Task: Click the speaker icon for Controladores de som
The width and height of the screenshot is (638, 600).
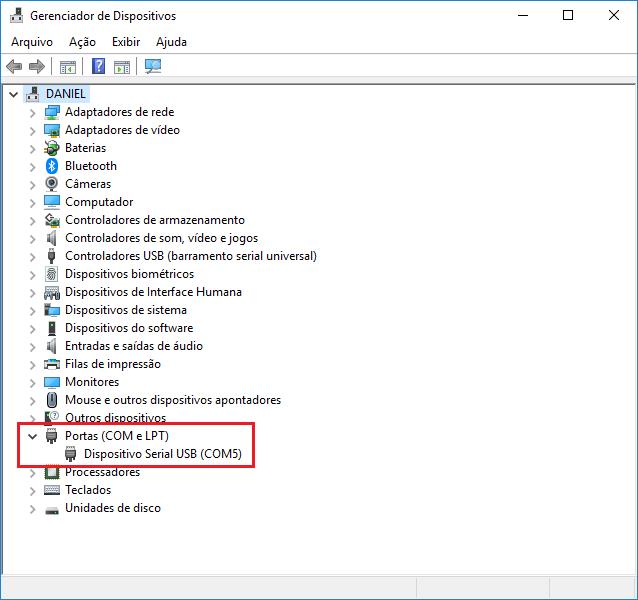Action: coord(51,238)
